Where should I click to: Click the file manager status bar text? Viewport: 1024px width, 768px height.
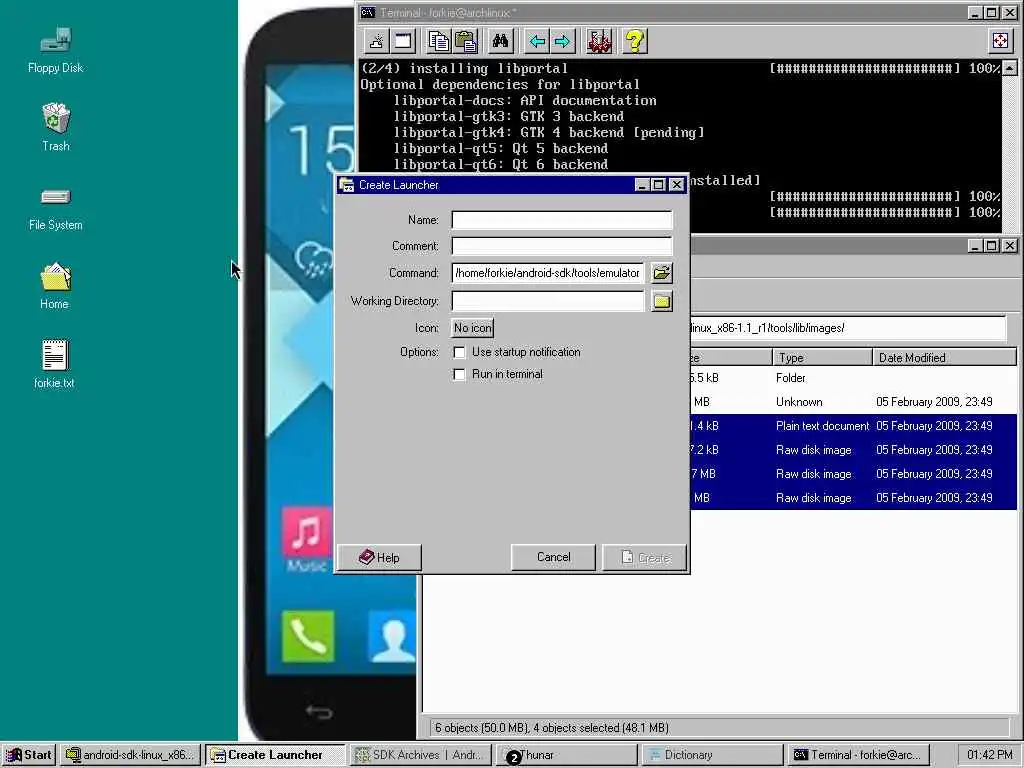click(x=551, y=728)
